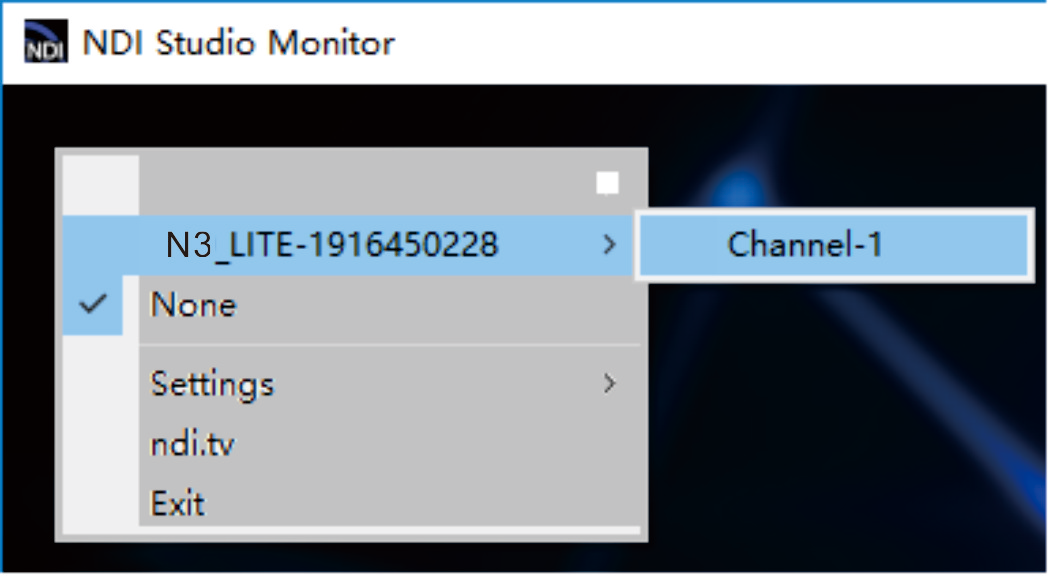Viewport: 1049px width, 578px height.
Task: Expand the Settings submenu chevron
Action: click(609, 384)
